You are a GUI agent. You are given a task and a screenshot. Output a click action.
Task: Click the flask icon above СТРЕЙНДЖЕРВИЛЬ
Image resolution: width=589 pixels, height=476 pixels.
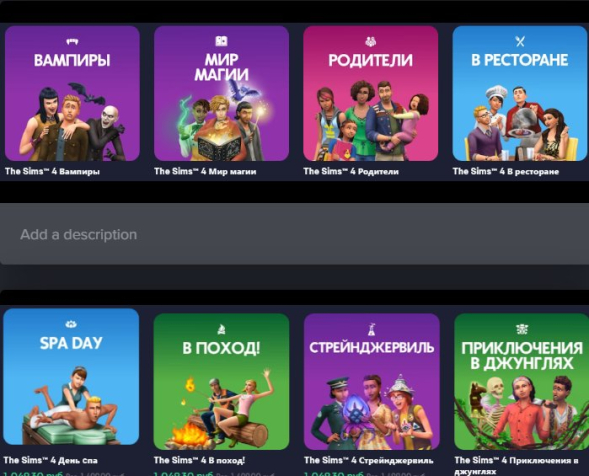[372, 329]
